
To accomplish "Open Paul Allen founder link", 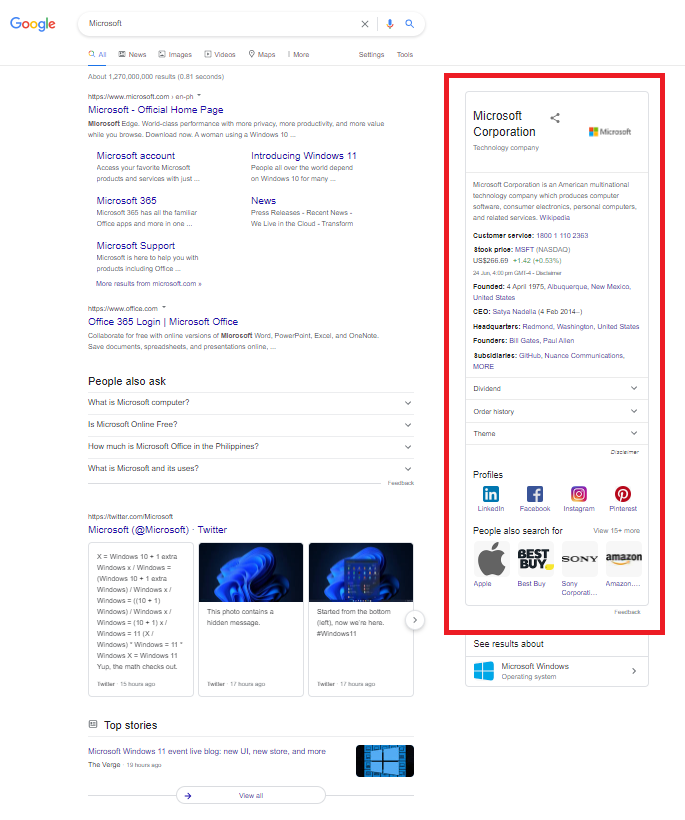I will click(558, 340).
